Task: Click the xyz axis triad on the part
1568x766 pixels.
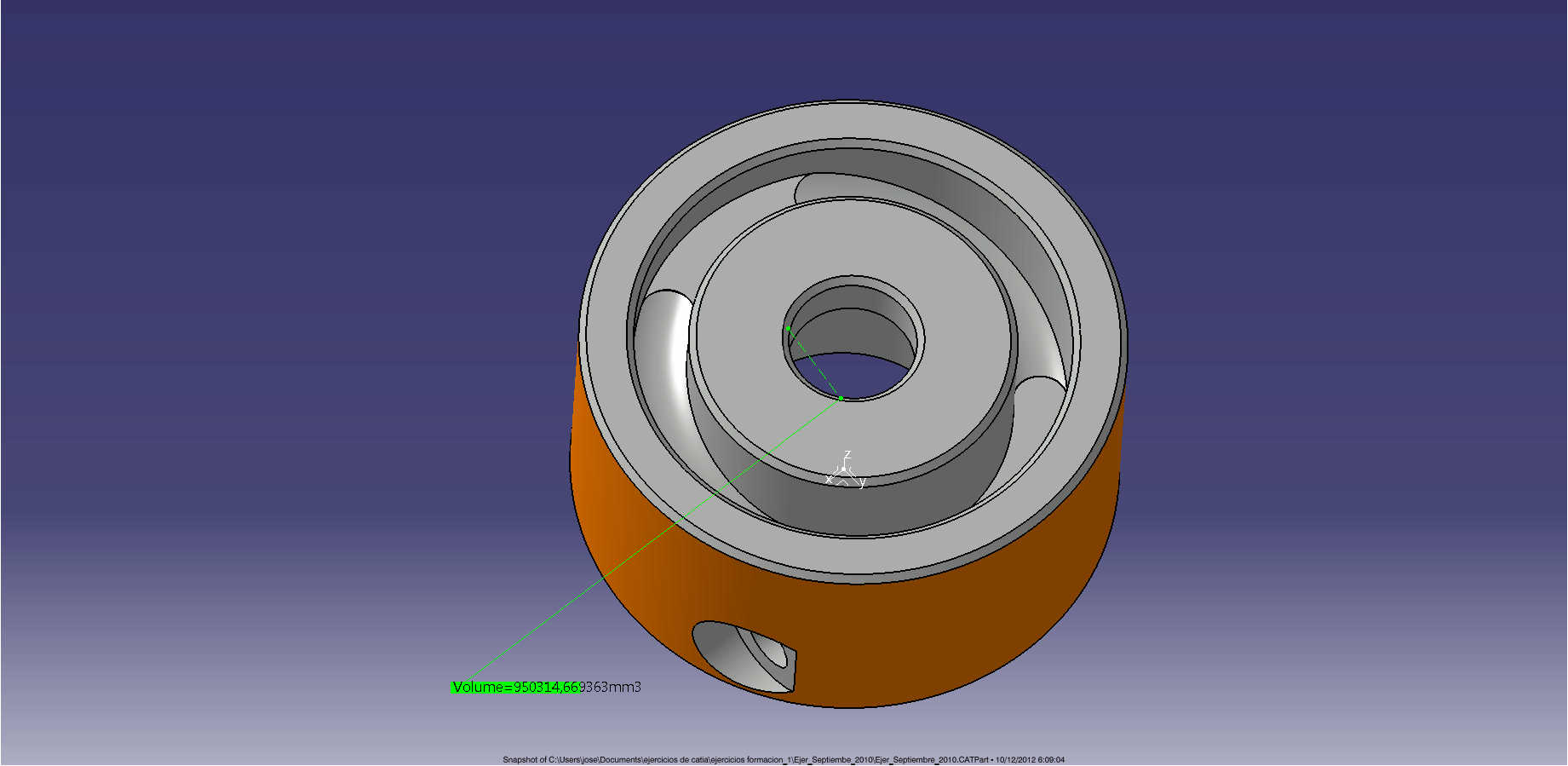Action: point(846,469)
